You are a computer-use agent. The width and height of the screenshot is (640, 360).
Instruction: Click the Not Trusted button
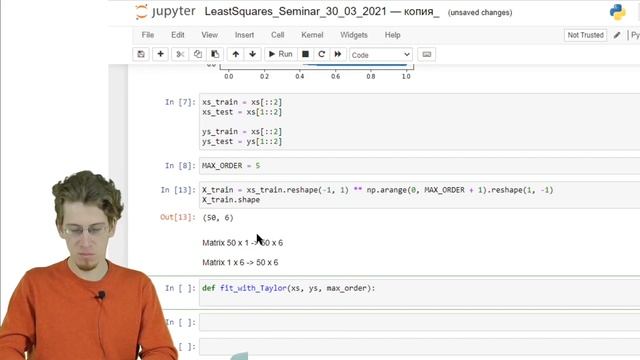tap(585, 35)
